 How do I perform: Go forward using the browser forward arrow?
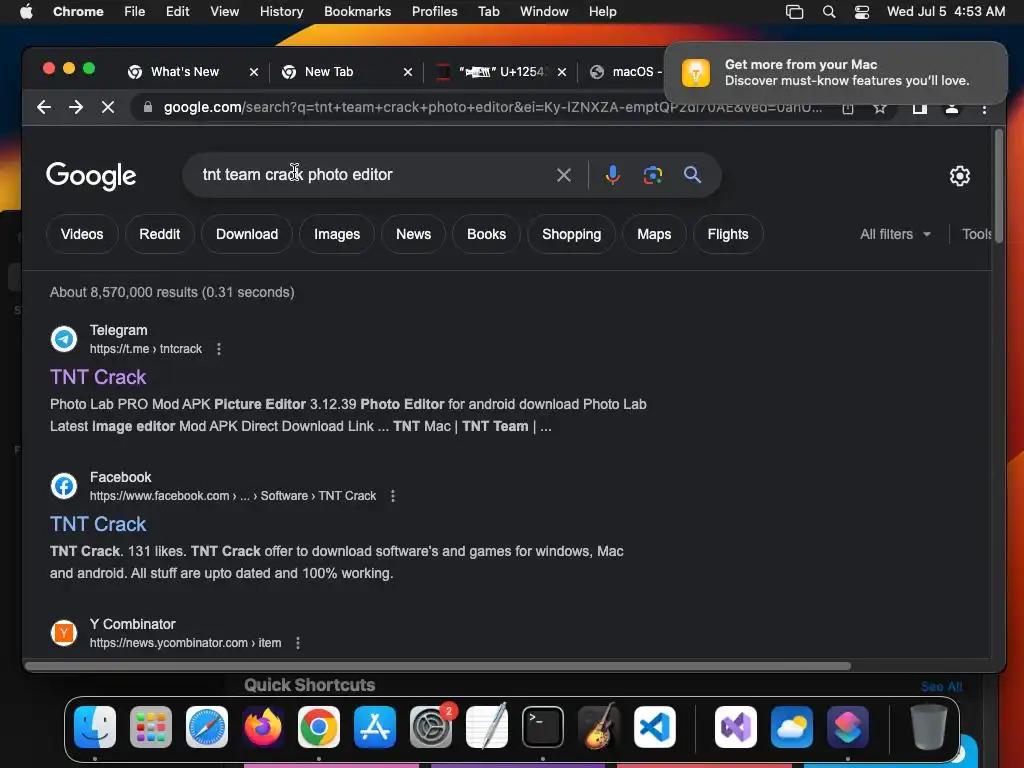point(76,107)
